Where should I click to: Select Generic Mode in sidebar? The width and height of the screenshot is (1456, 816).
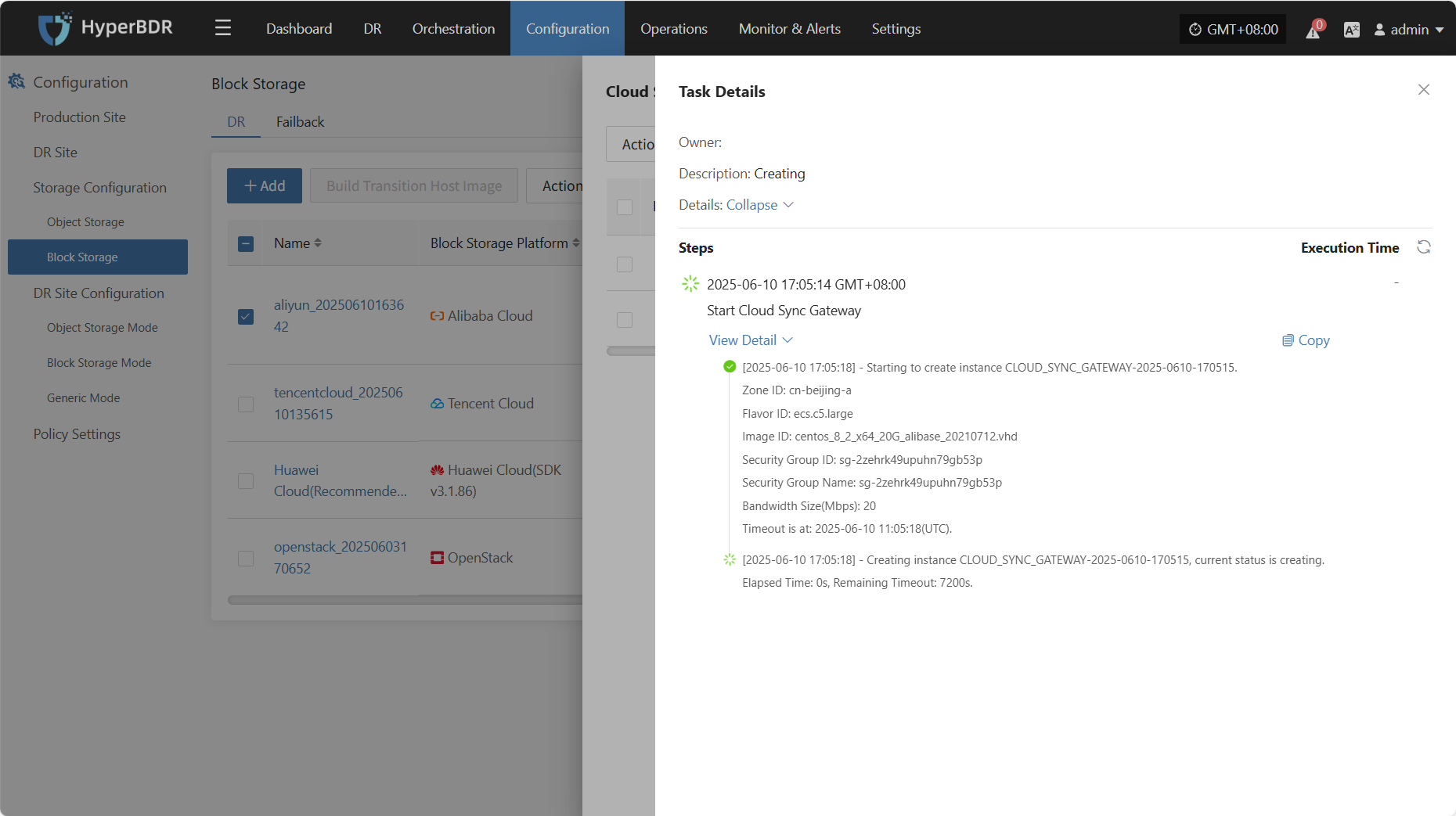point(84,398)
